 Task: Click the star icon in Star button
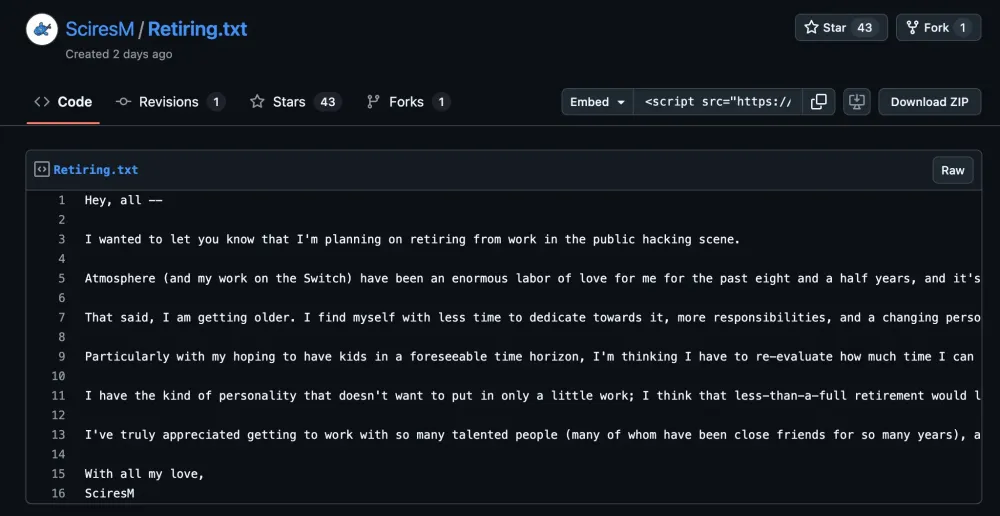(x=811, y=28)
